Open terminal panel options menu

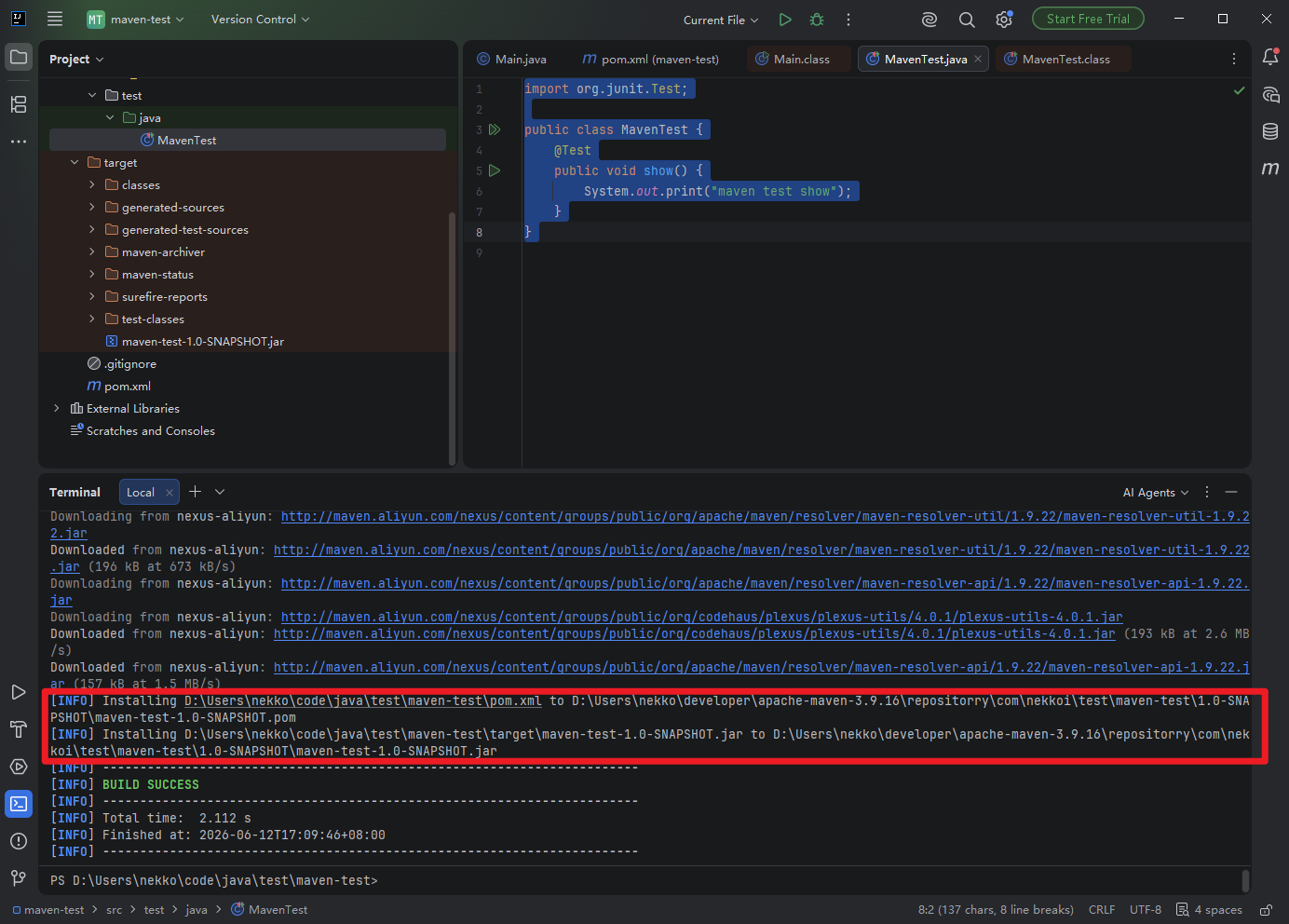(x=1207, y=492)
